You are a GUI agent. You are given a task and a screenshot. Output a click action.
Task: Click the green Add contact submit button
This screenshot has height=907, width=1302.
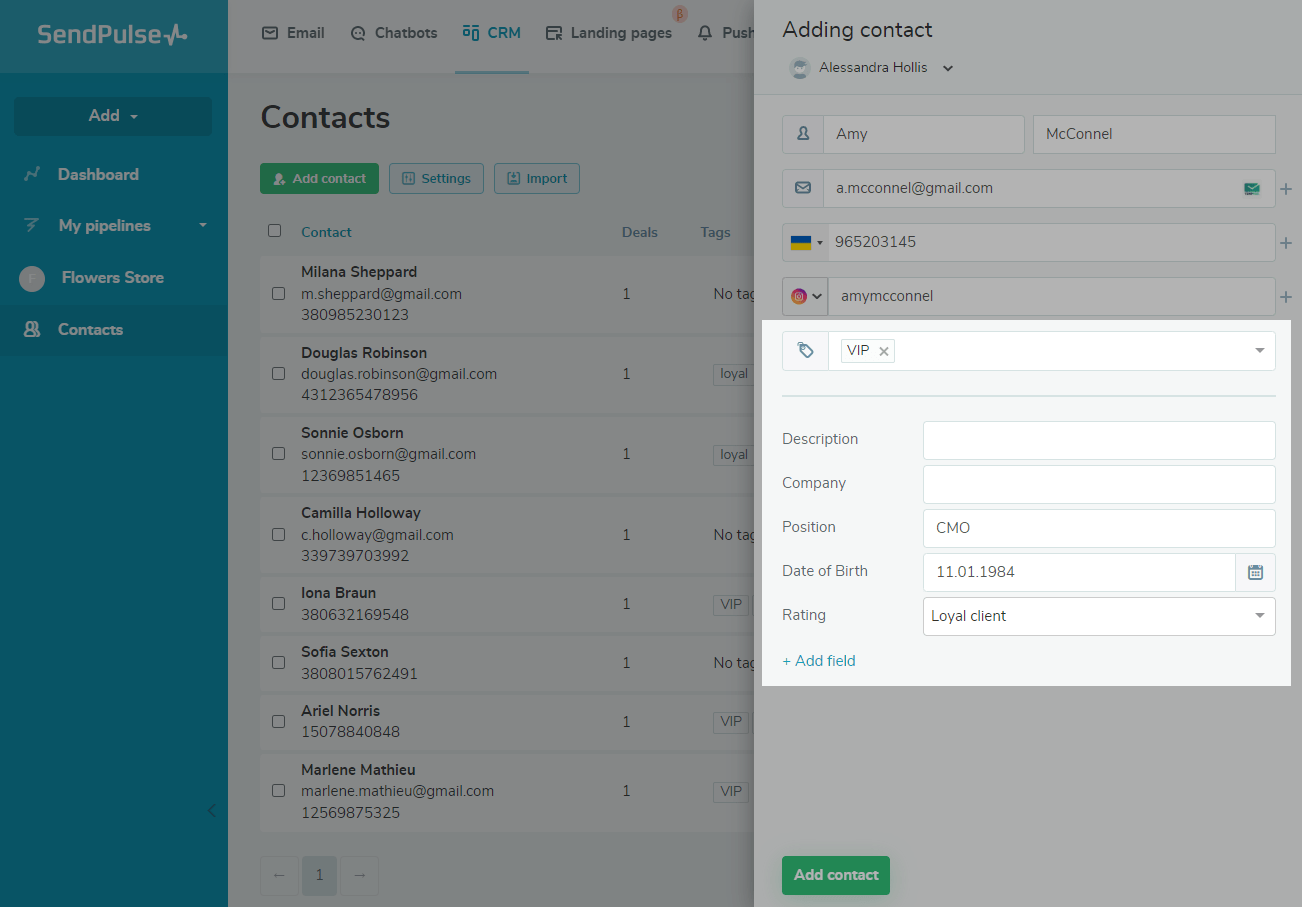click(835, 875)
